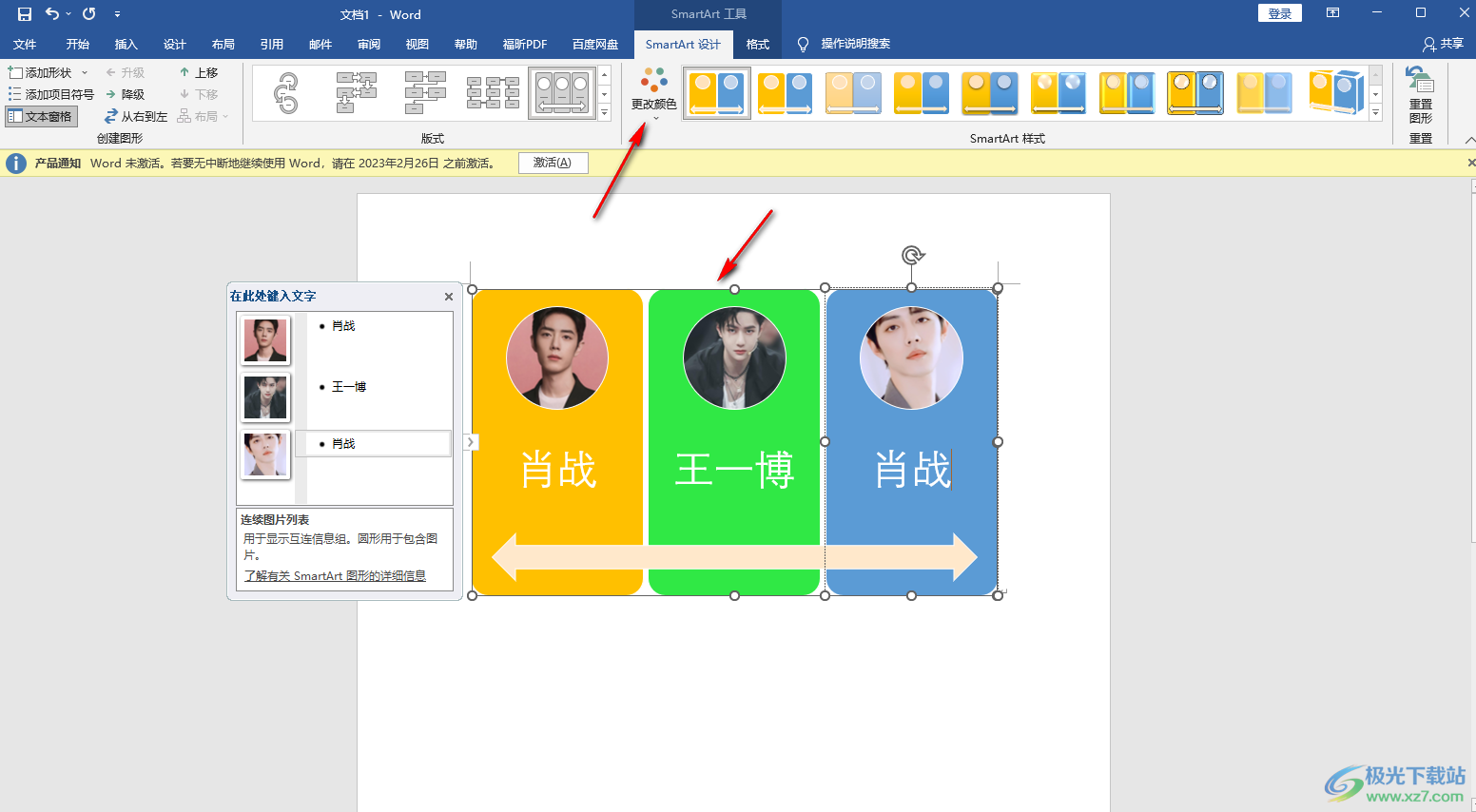This screenshot has height=812, width=1476.
Task: Toggle the 文本窗格 text pane
Action: coord(40,116)
